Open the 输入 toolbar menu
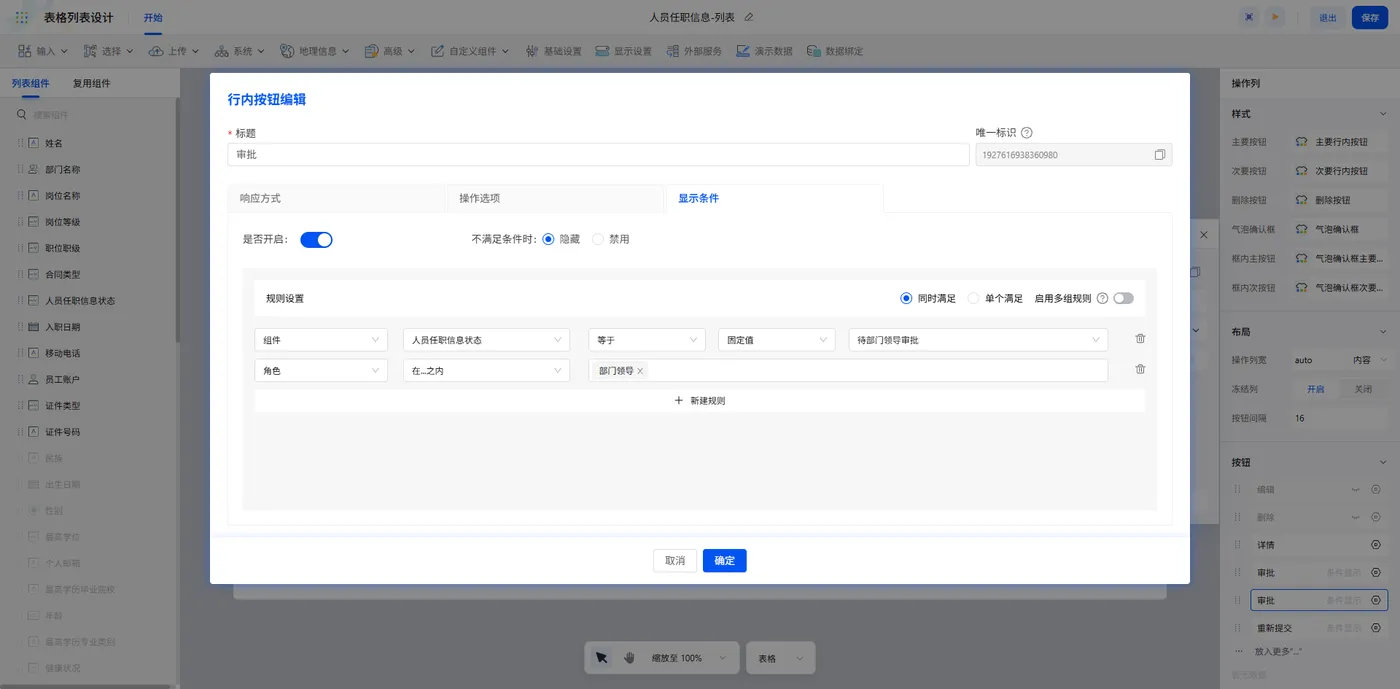The image size is (1400, 689). click(x=43, y=51)
